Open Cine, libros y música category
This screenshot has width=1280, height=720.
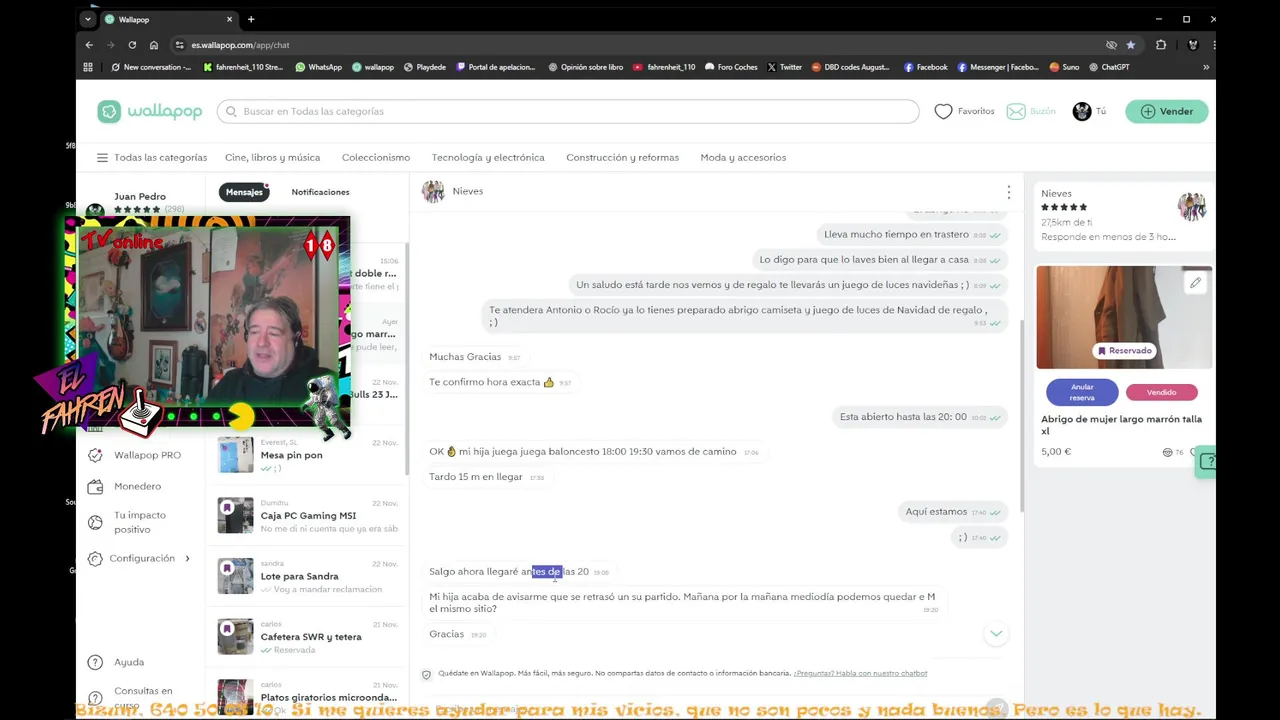point(272,157)
